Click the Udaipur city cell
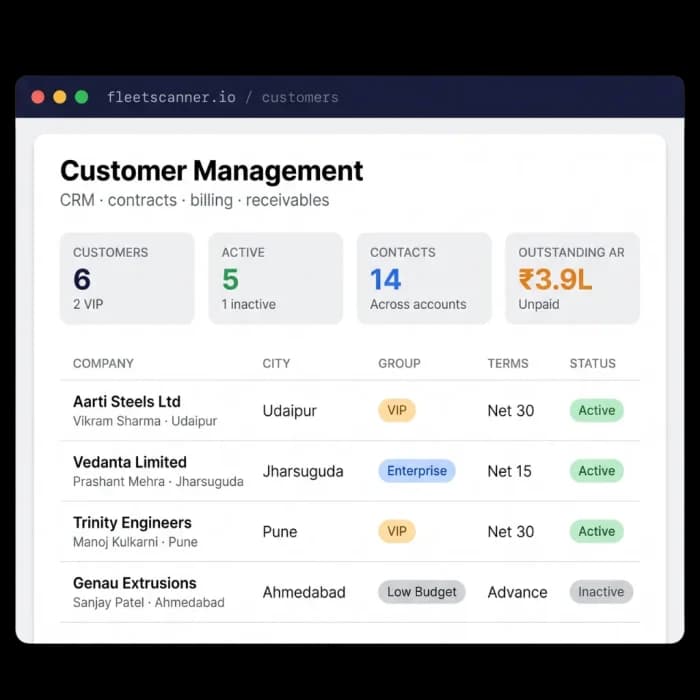The height and width of the screenshot is (700, 700). [x=290, y=411]
